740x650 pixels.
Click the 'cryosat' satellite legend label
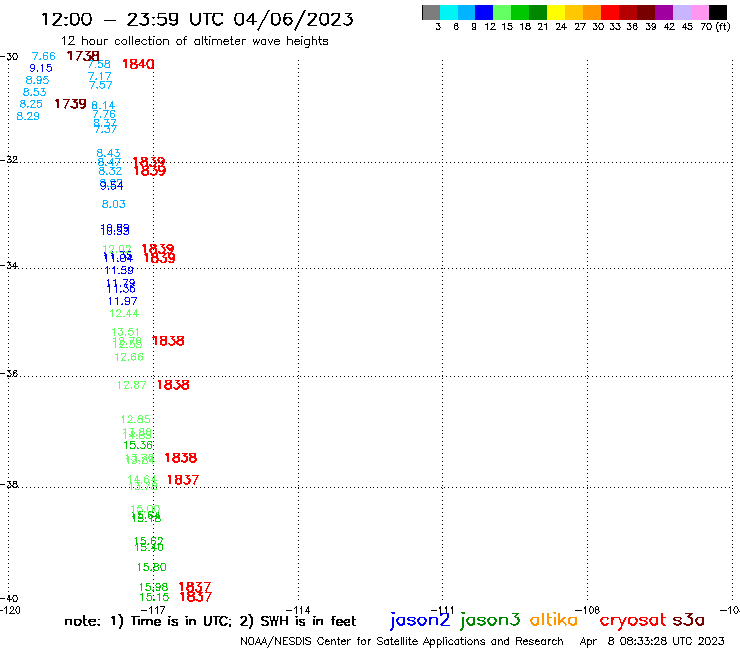click(x=632, y=620)
